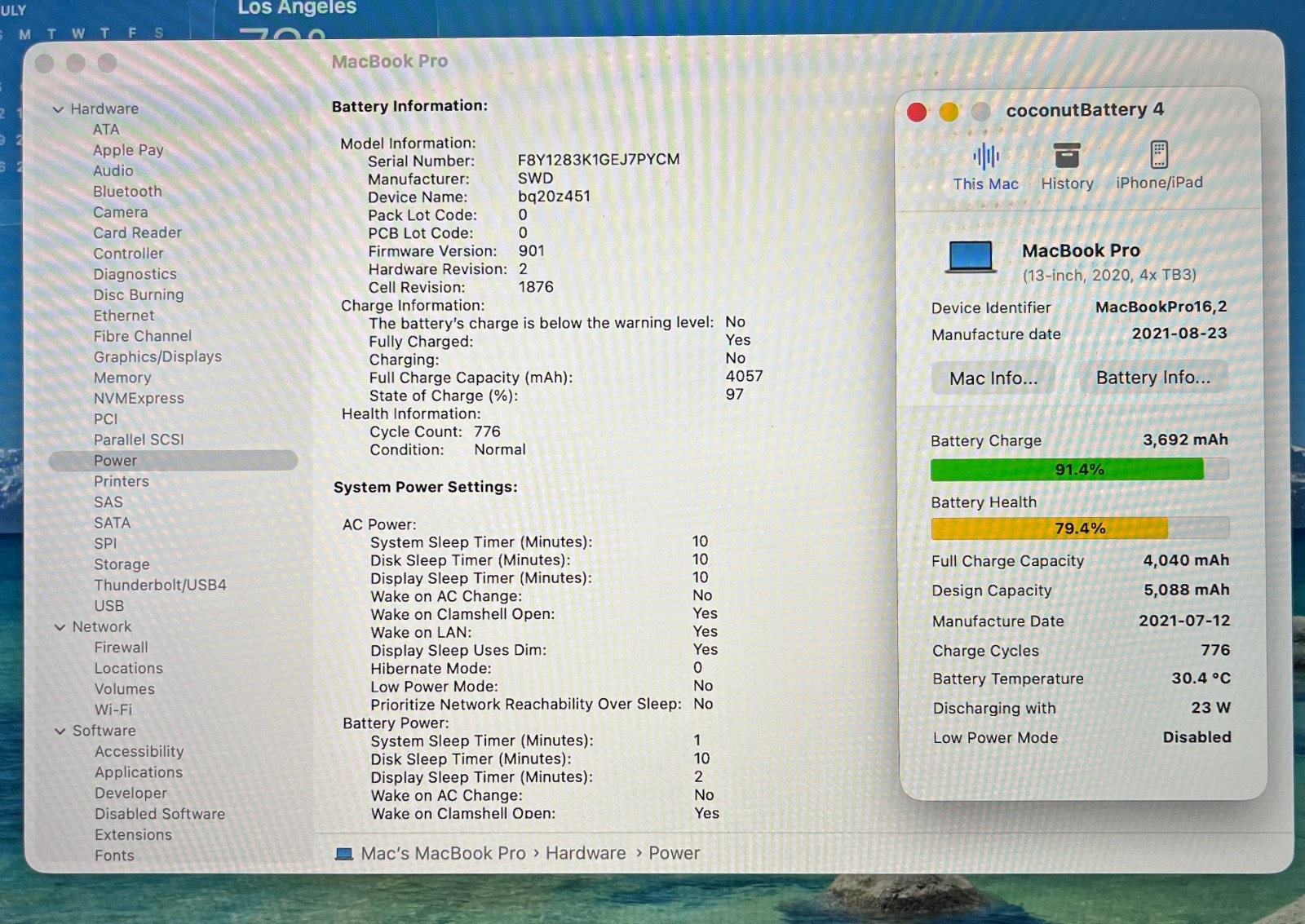Select Disabled Software in the sidebar
Viewport: 1305px width, 924px height.
(160, 815)
